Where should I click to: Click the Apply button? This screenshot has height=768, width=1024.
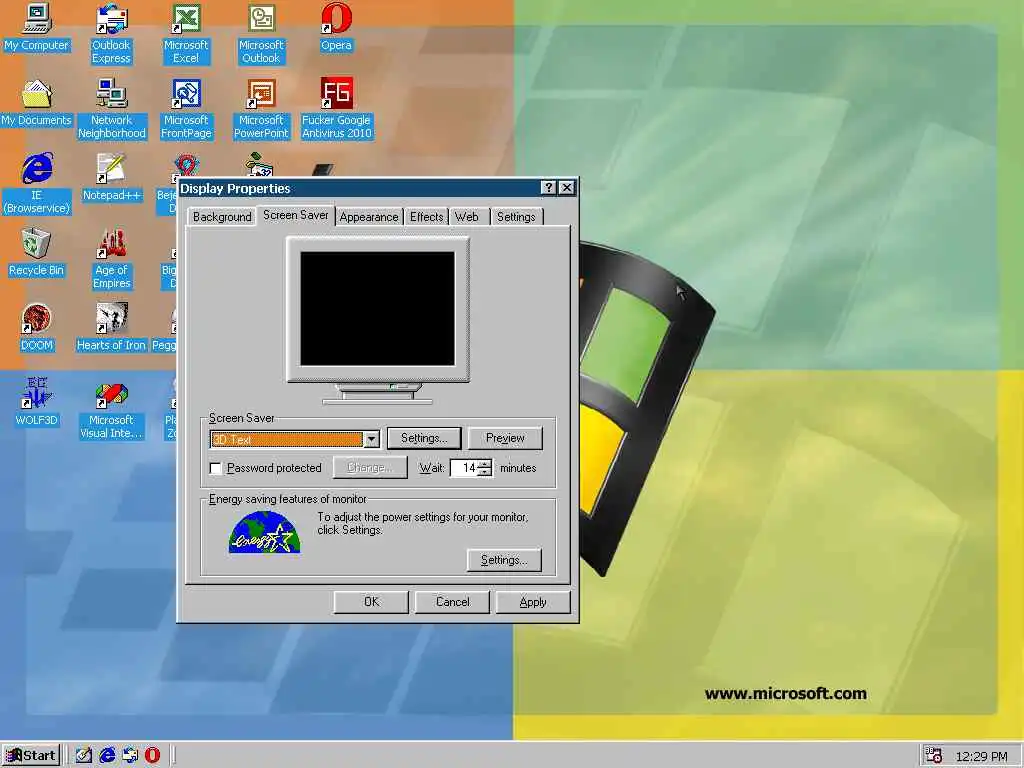coord(533,602)
